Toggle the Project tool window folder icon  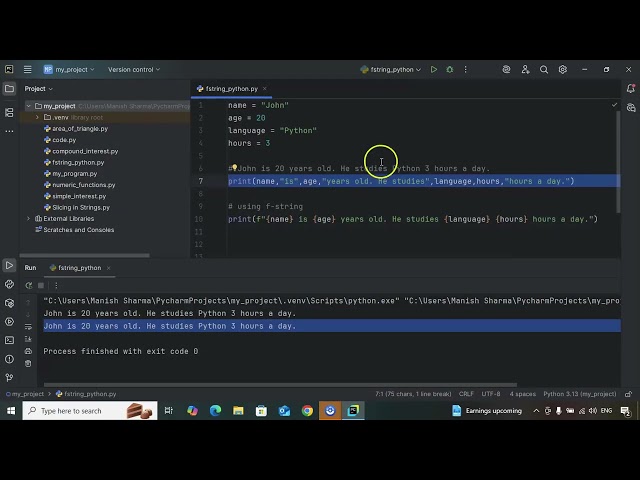[x=9, y=89]
